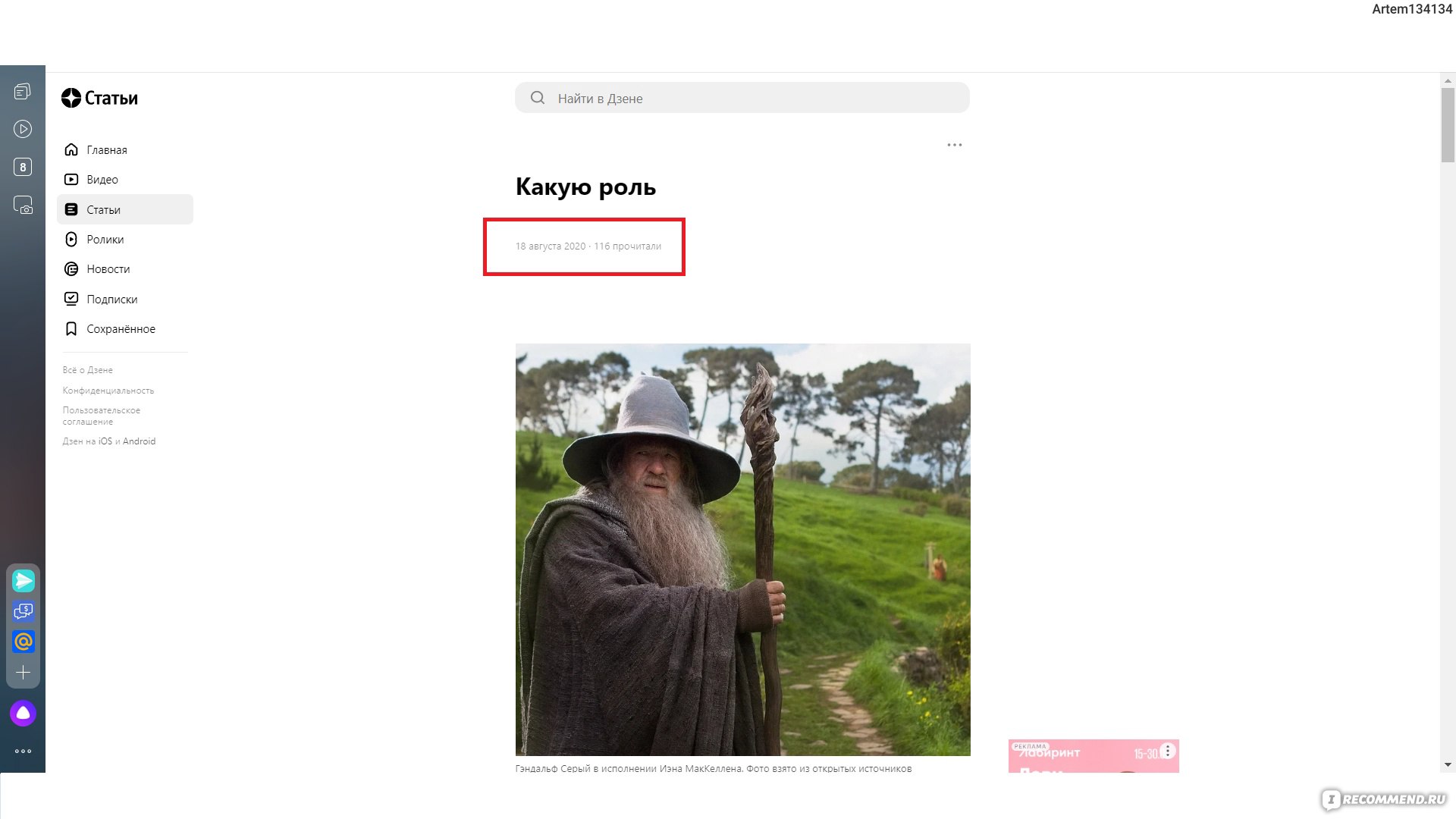Click the subscriptions icon beside Подписки
The height and width of the screenshot is (819, 1456).
point(71,299)
